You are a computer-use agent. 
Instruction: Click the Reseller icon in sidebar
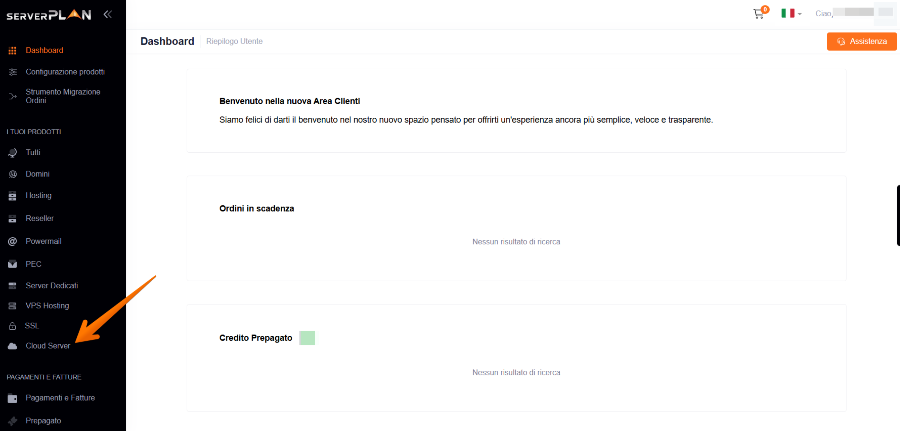[12, 218]
